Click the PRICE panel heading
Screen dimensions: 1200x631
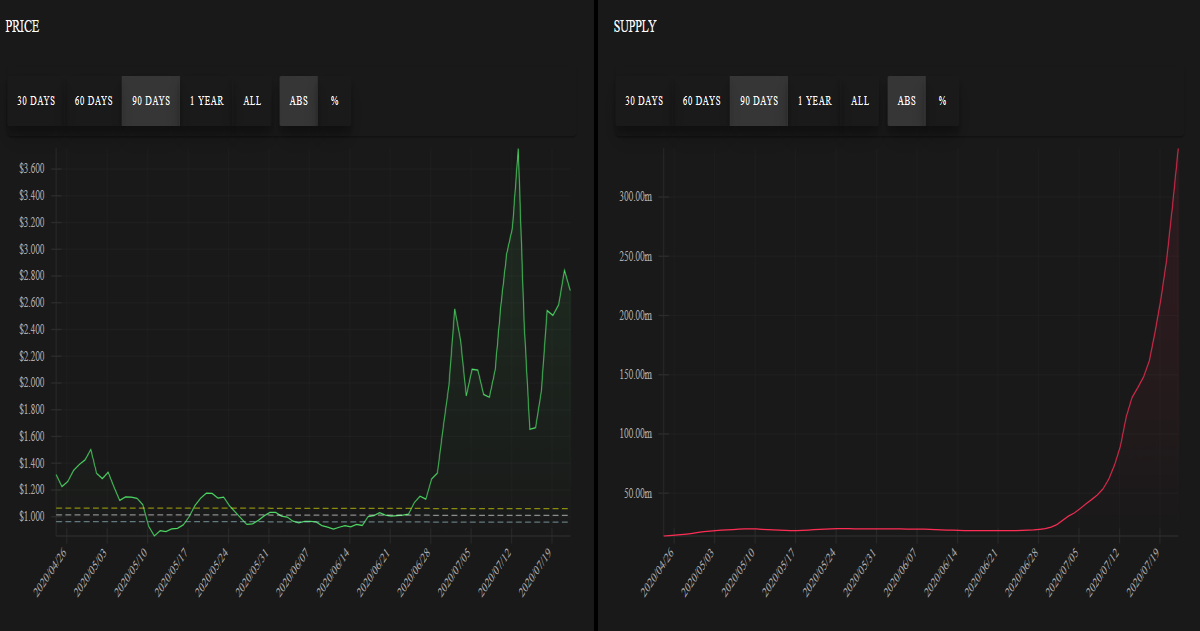[22, 27]
